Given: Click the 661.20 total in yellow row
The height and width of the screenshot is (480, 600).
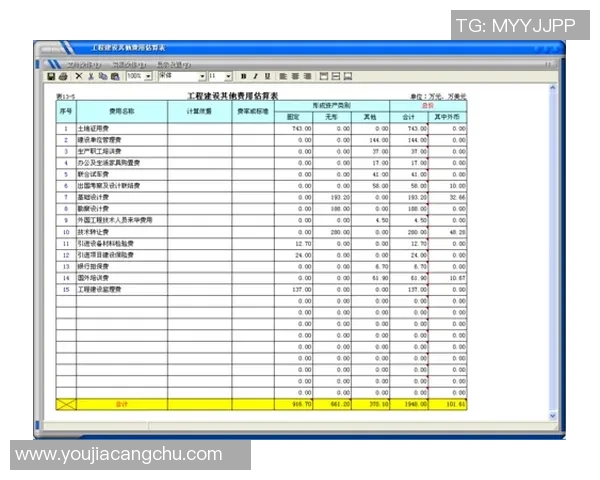Looking at the screenshot, I should 332,405.
